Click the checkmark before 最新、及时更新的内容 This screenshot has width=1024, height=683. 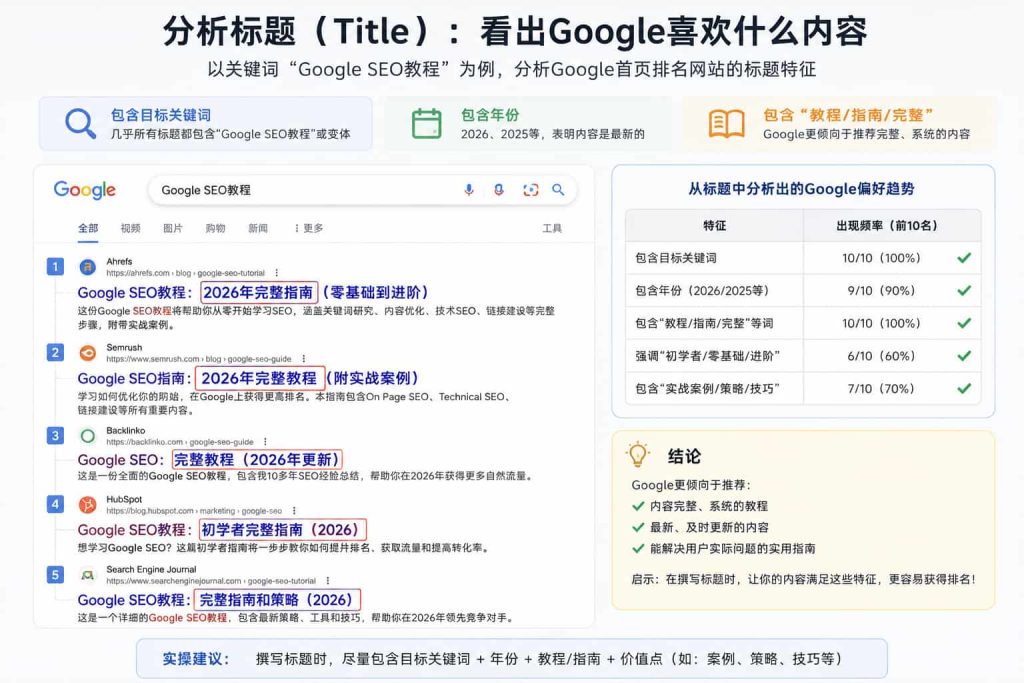[638, 527]
